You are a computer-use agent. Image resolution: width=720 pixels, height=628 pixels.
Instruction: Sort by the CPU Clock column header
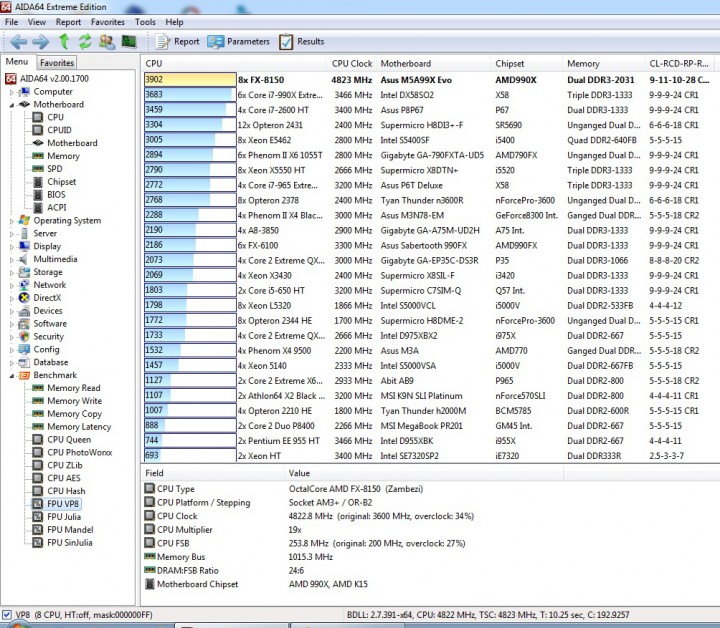(352, 64)
